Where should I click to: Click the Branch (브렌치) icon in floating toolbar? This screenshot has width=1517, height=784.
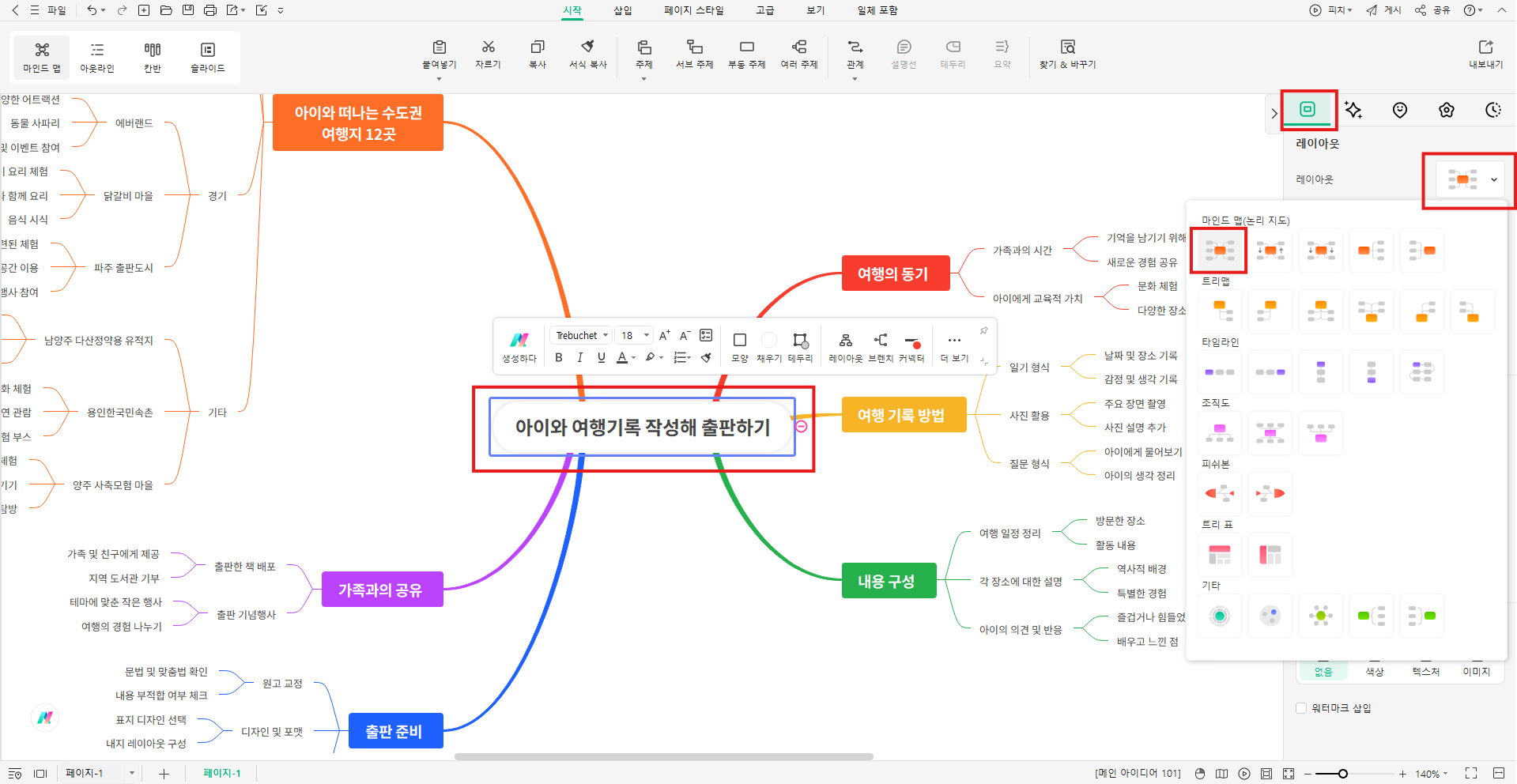point(881,340)
